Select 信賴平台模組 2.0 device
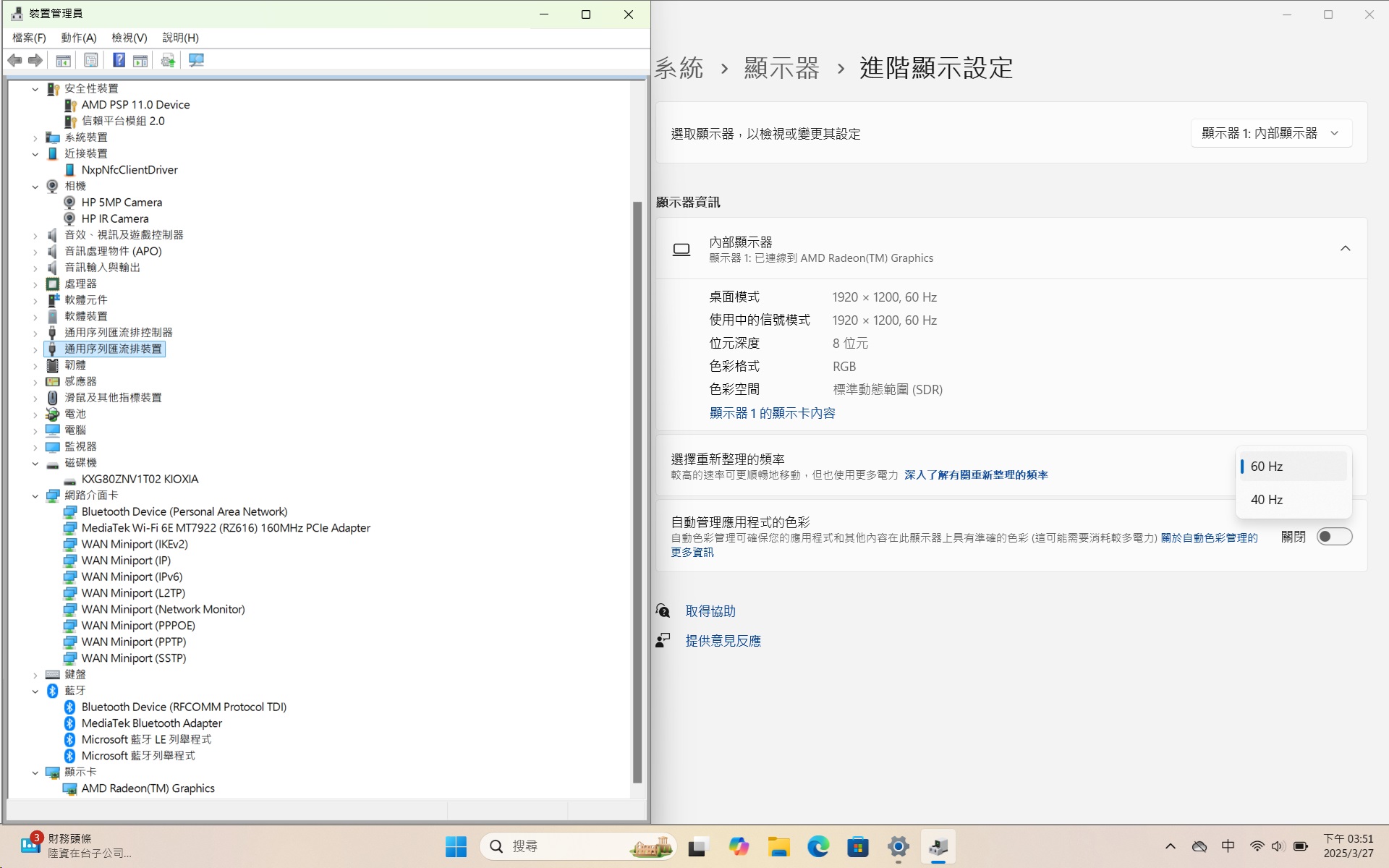 coord(123,122)
